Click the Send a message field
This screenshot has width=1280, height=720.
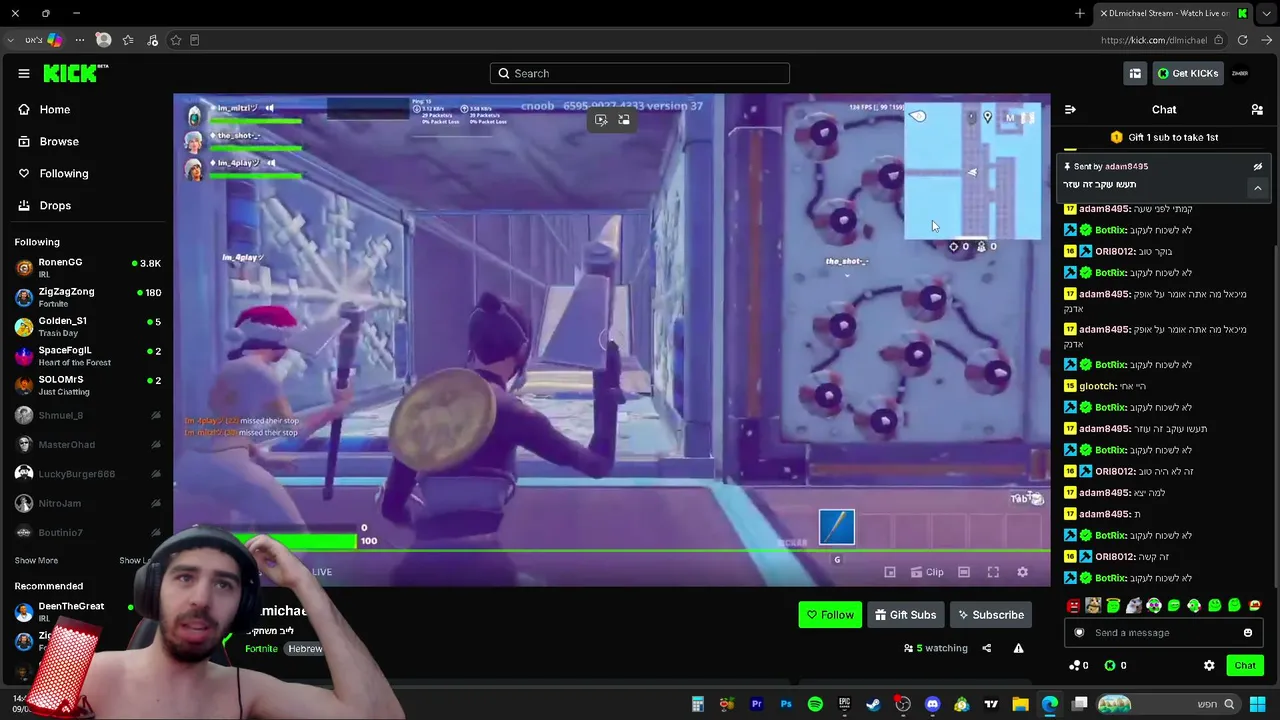click(x=1163, y=632)
